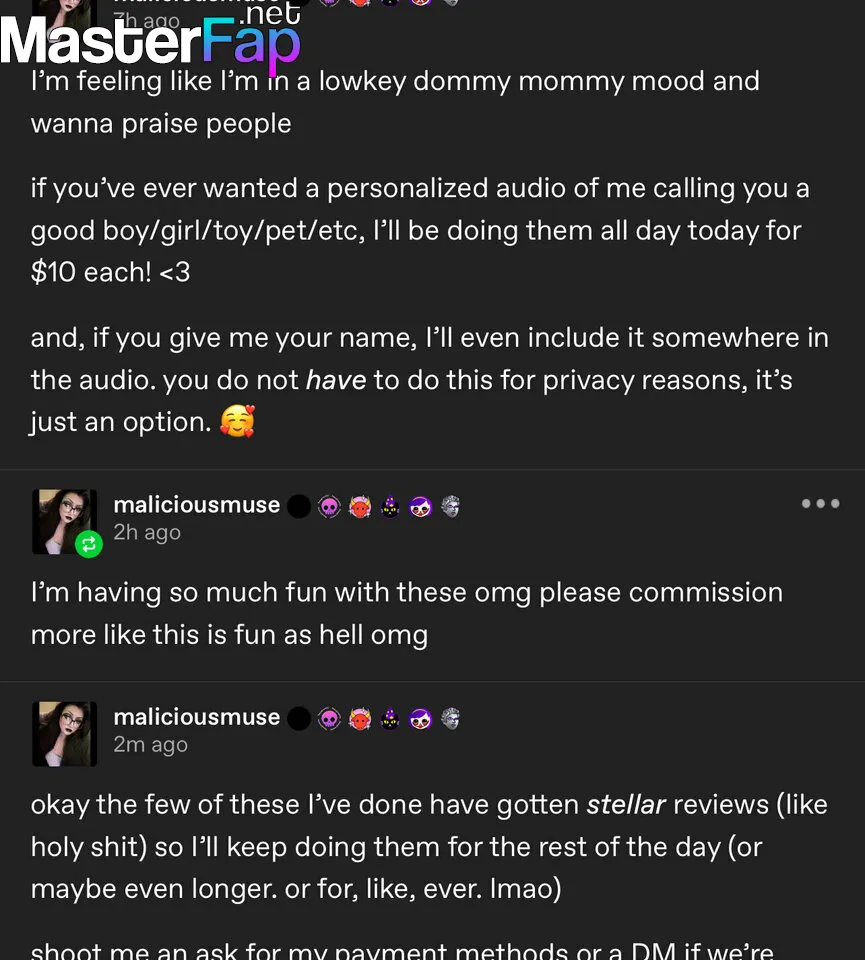Click the pink skull badge on 2h post
The width and height of the screenshot is (865, 960).
pos(329,507)
